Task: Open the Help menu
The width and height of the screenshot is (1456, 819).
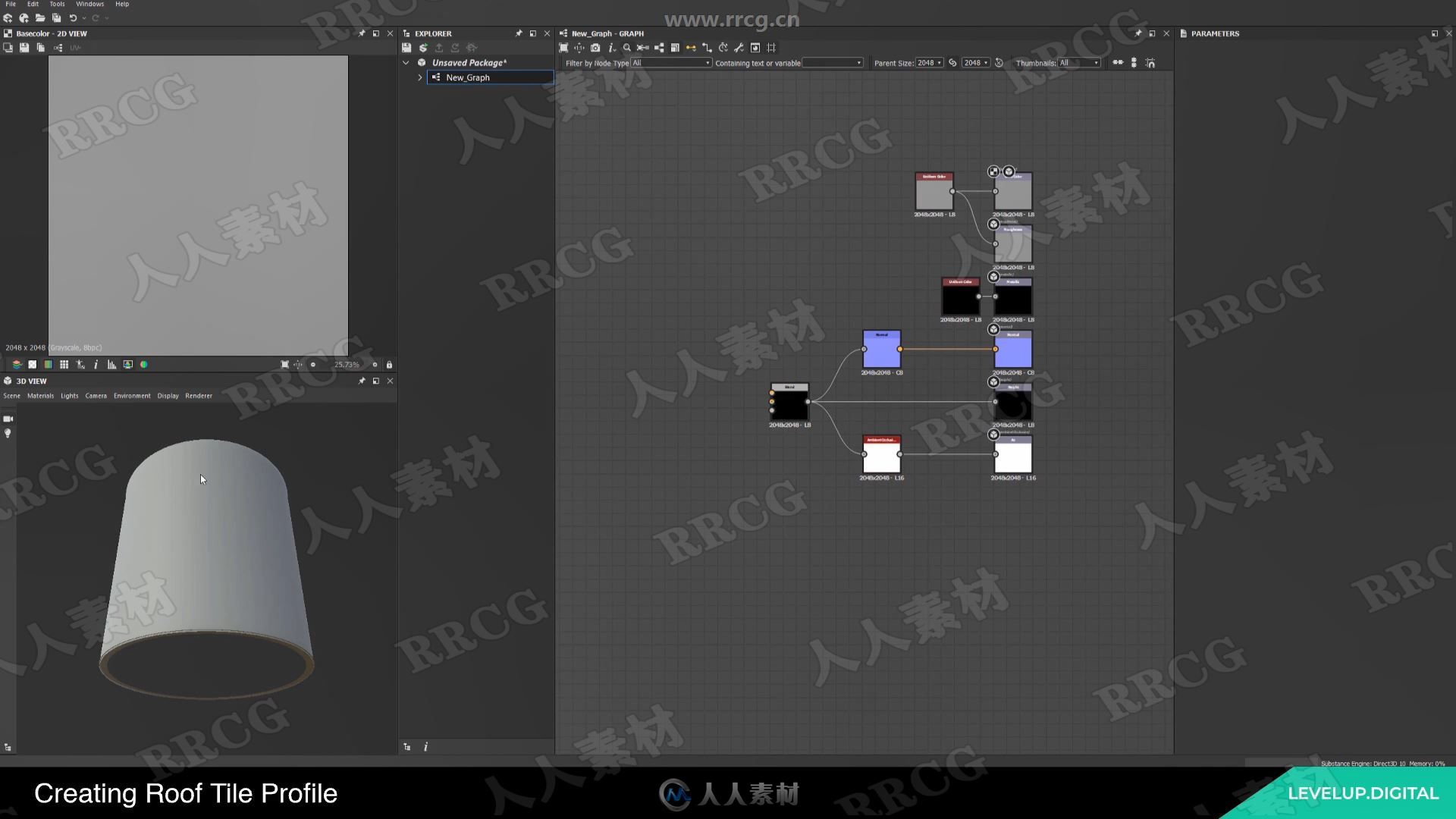Action: click(122, 4)
